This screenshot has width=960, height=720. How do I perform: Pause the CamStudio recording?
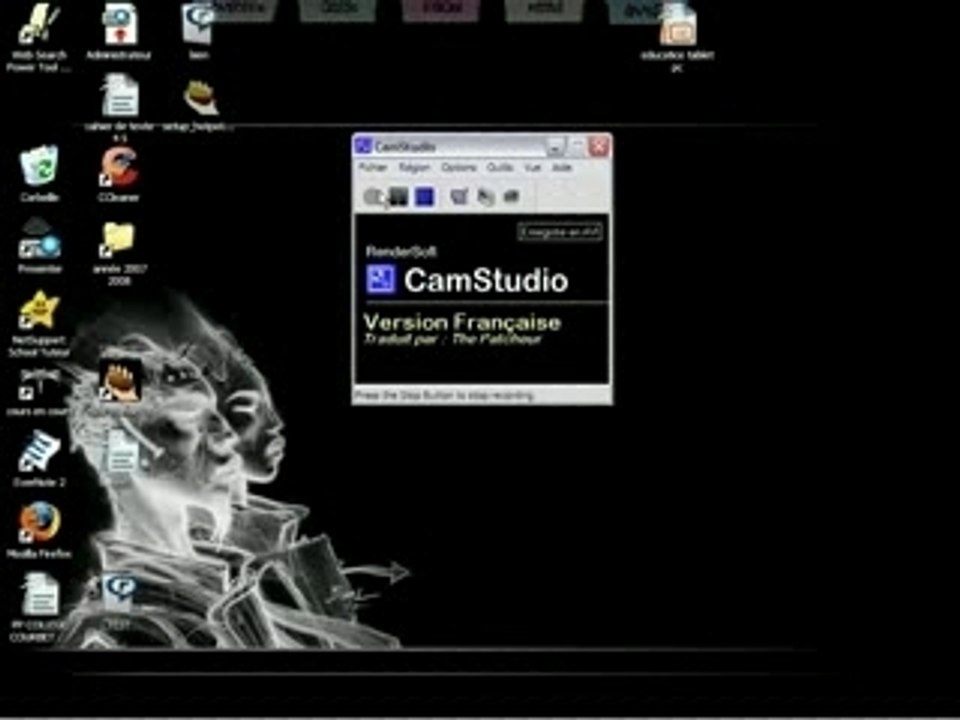(399, 197)
